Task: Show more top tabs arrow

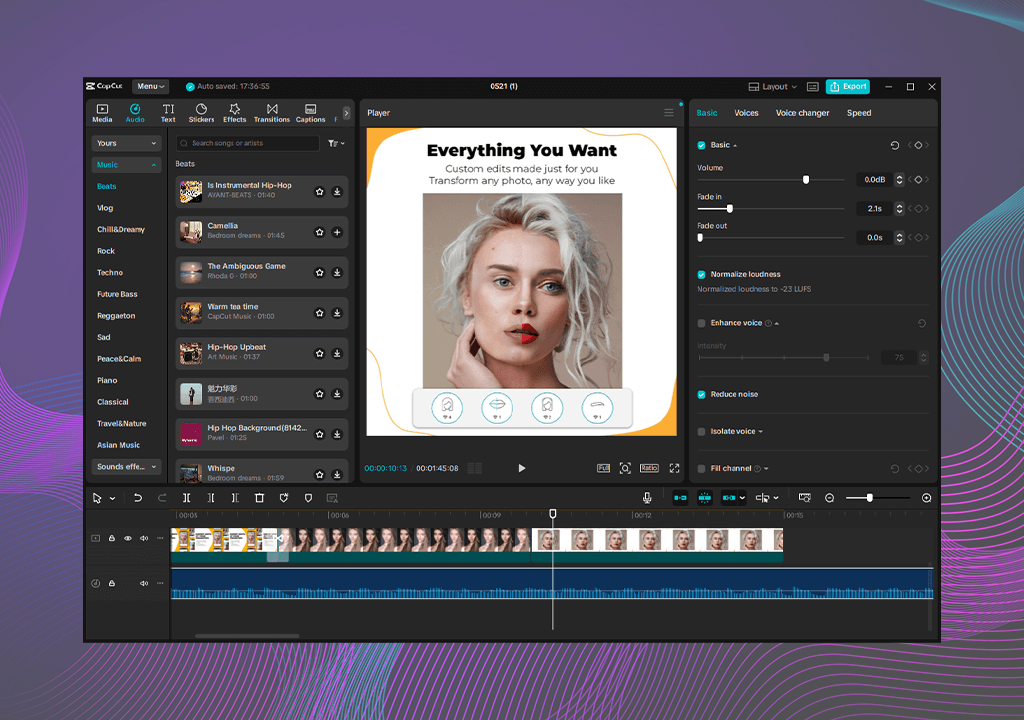Action: click(346, 113)
